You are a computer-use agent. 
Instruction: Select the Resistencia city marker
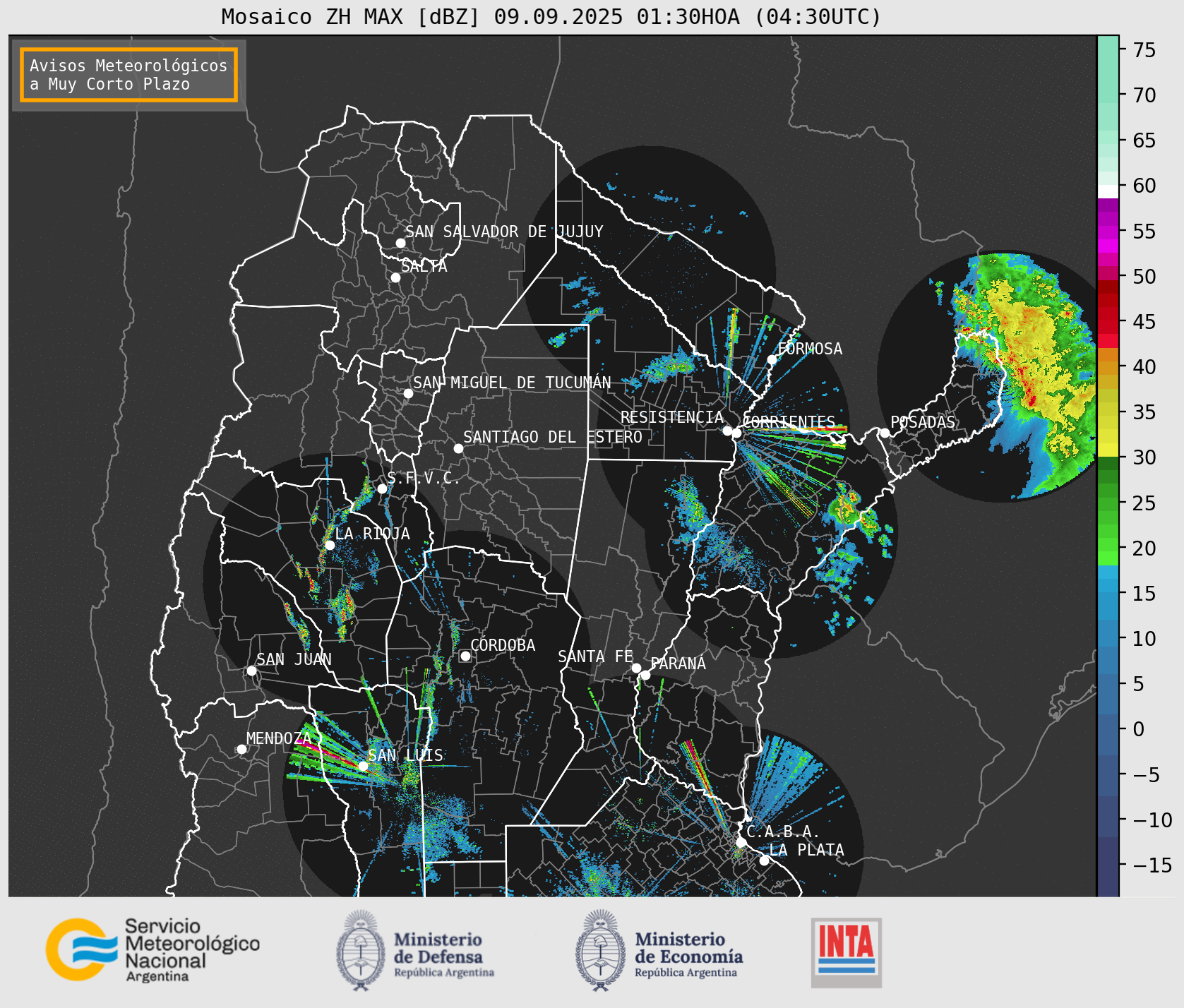point(727,430)
